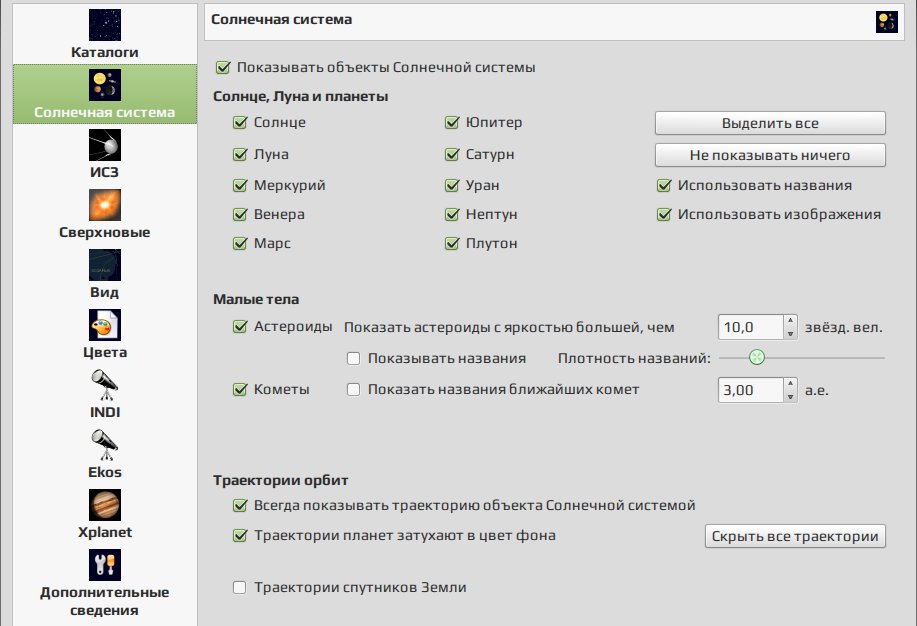Toggle Показывать объекты Солнечной системы checkbox
This screenshot has height=626, width=917.
pyautogui.click(x=223, y=68)
